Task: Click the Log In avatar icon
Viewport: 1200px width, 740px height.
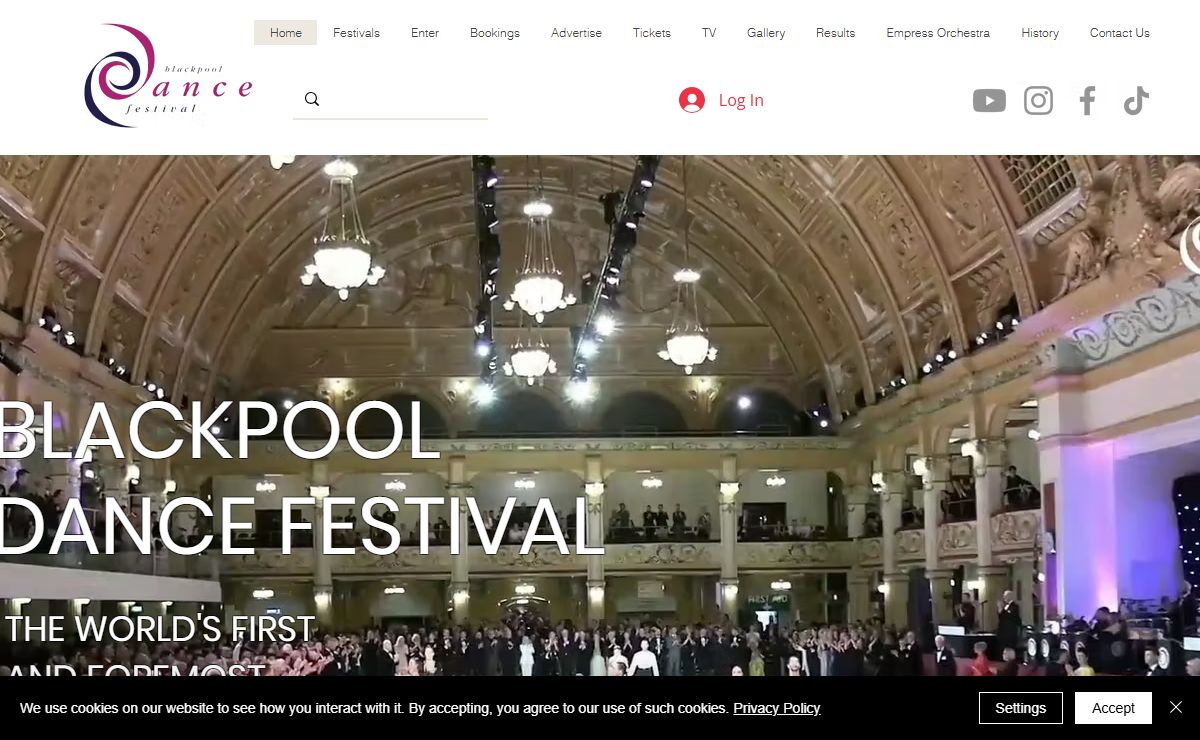Action: click(x=692, y=100)
